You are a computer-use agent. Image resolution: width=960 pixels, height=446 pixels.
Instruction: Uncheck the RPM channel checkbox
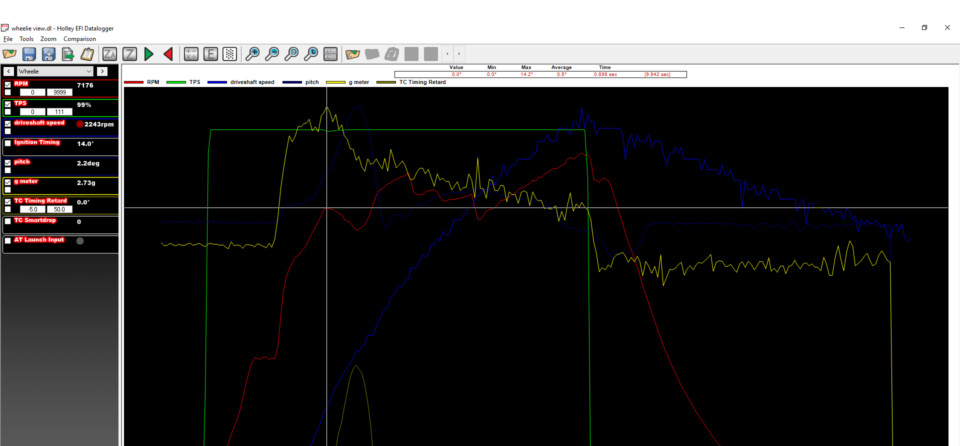[8, 85]
